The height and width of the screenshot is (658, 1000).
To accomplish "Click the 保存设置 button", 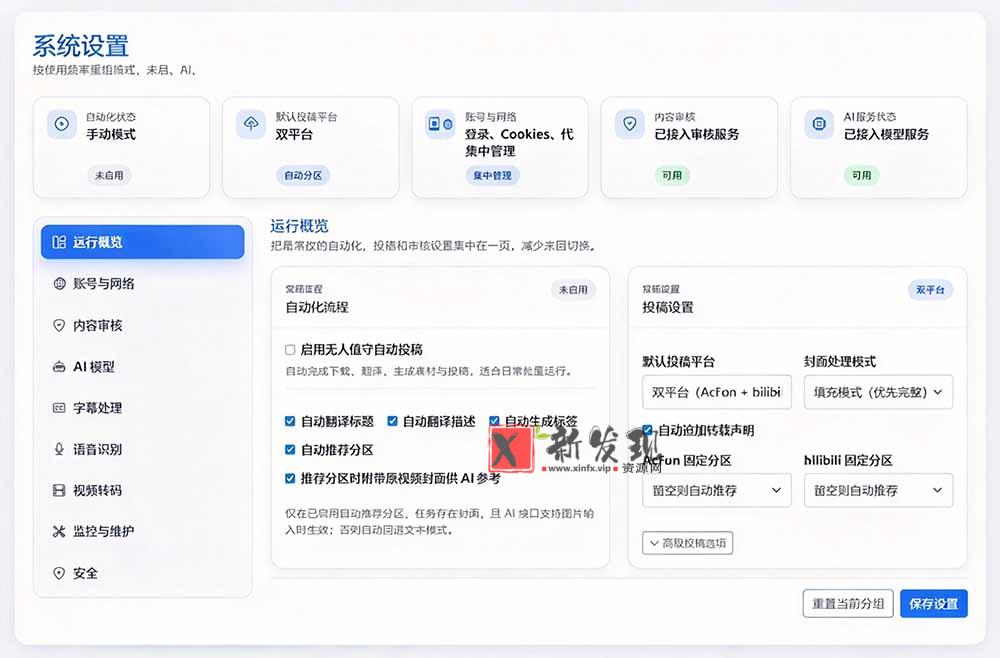I will click(934, 604).
